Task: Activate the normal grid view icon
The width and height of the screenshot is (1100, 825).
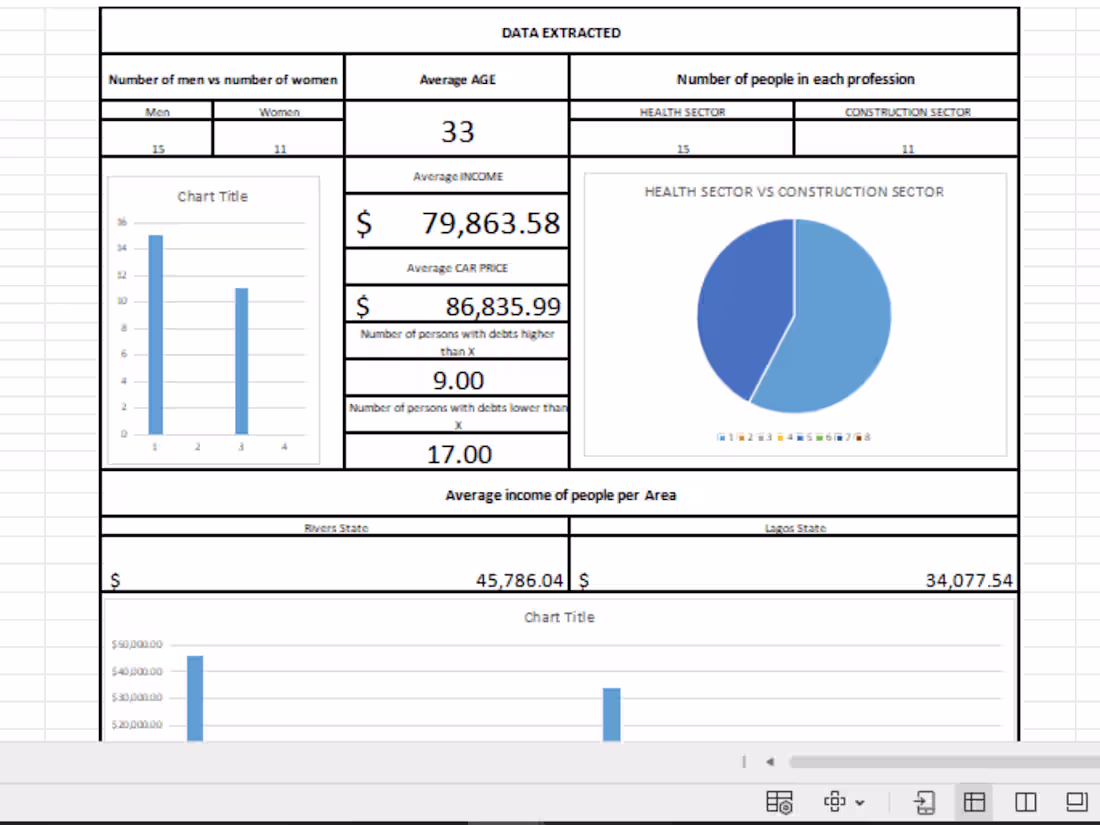Action: pos(974,801)
